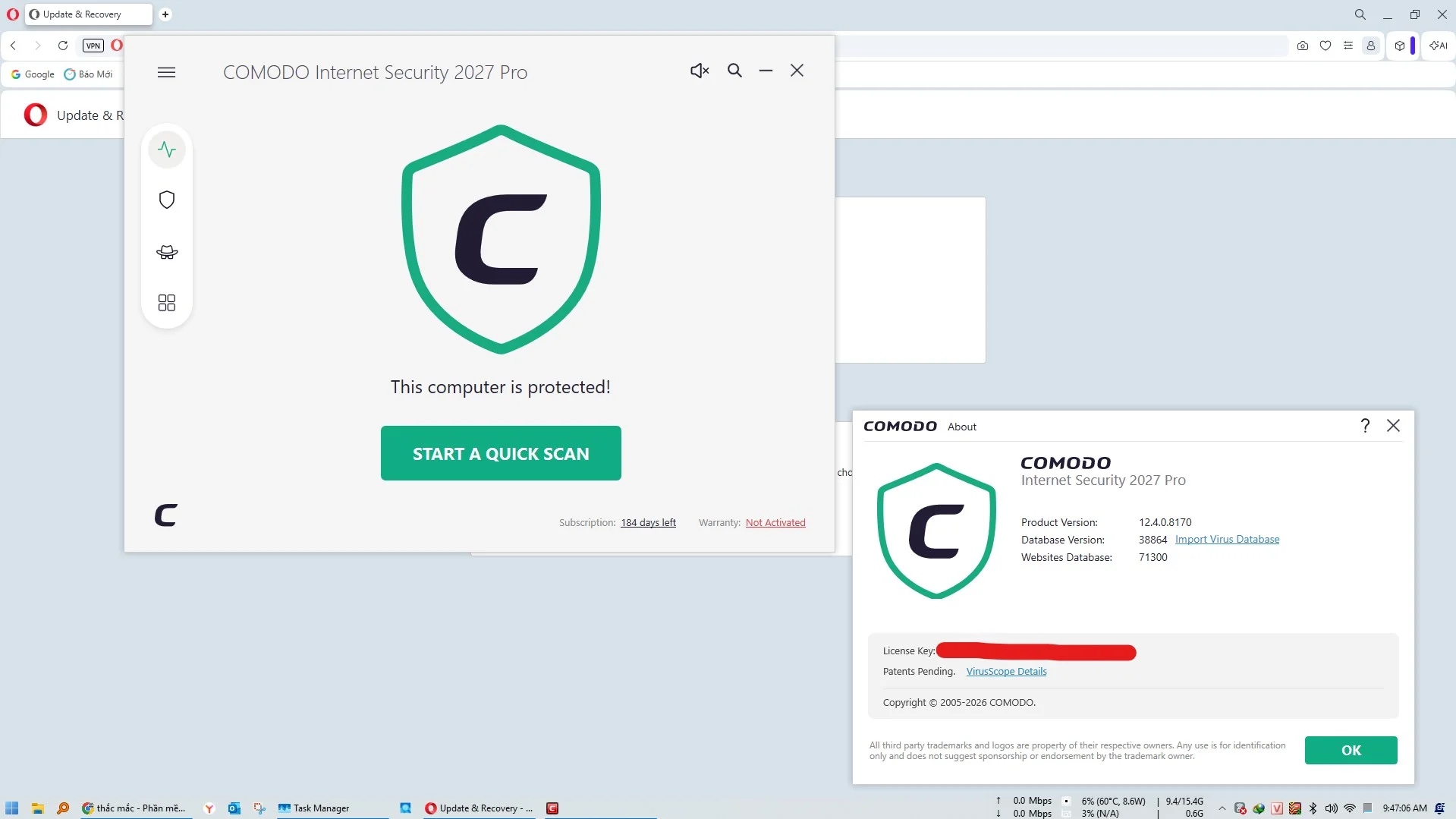Open the four-squares tools grid in COMODO sidebar
This screenshot has width=1456, height=819.
tap(167, 303)
